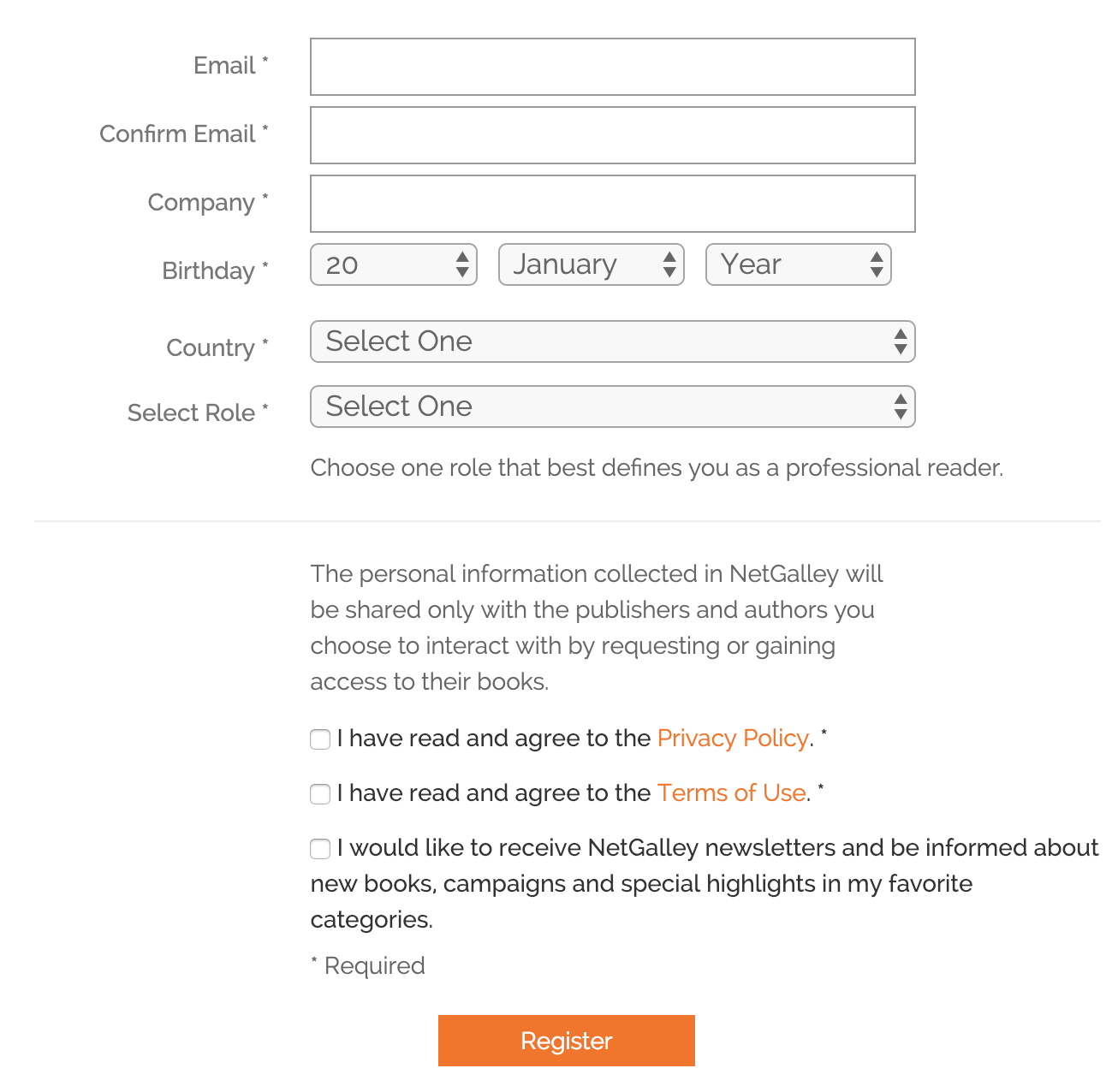Click the Email field label

click(x=224, y=66)
